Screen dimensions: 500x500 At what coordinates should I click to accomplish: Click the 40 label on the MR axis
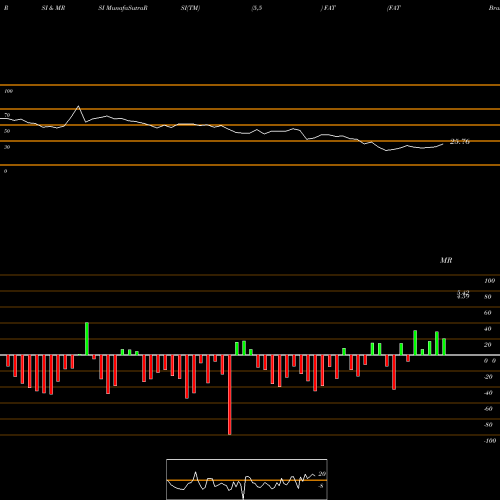click(488, 329)
